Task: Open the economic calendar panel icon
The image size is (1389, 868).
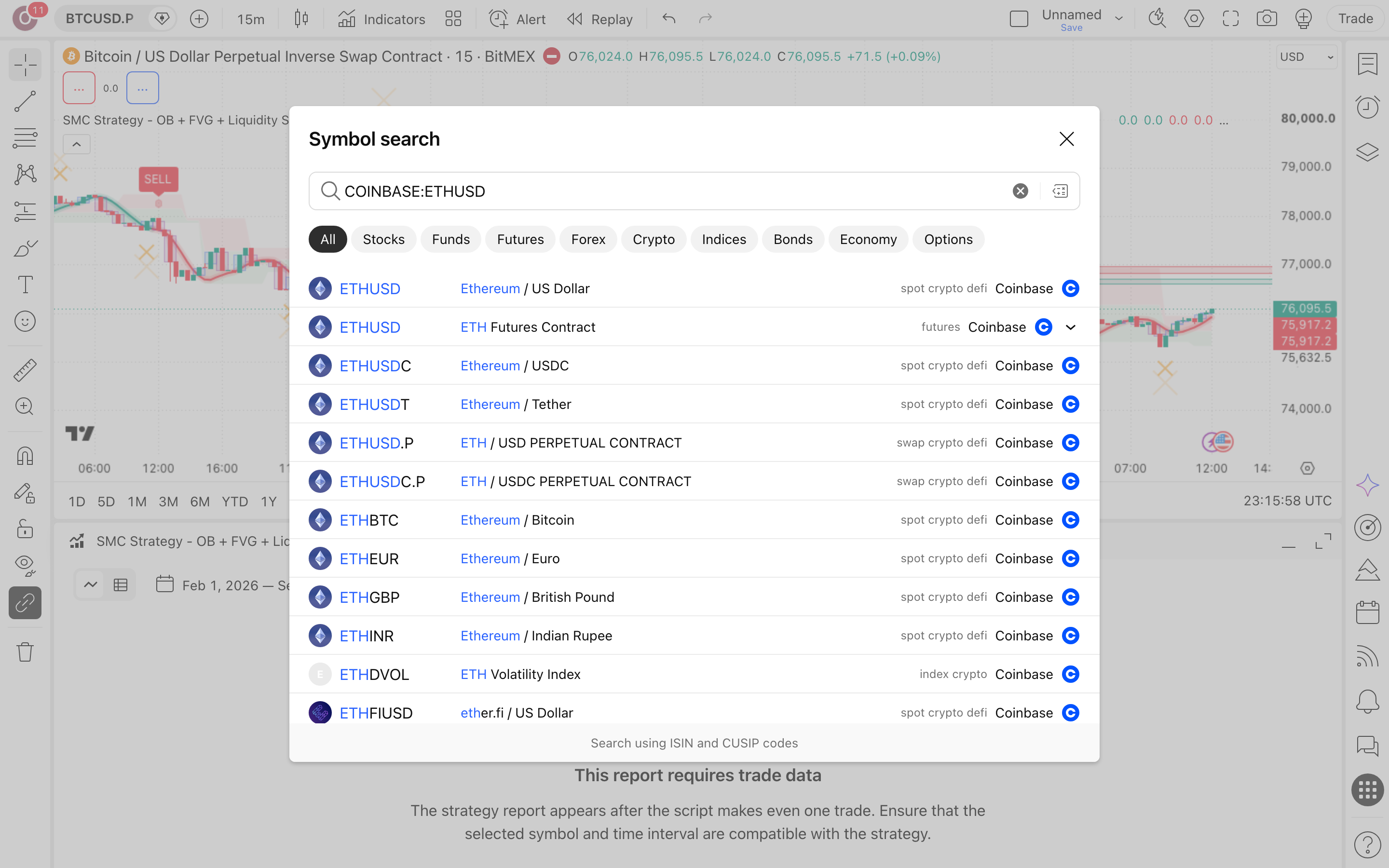Action: coord(1368,612)
